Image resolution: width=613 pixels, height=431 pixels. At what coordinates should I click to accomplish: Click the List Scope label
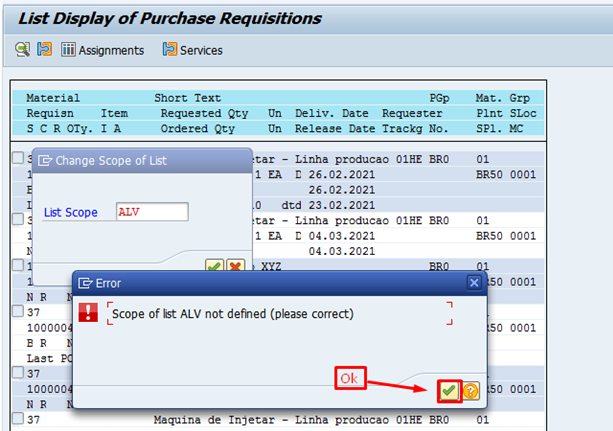(x=77, y=212)
